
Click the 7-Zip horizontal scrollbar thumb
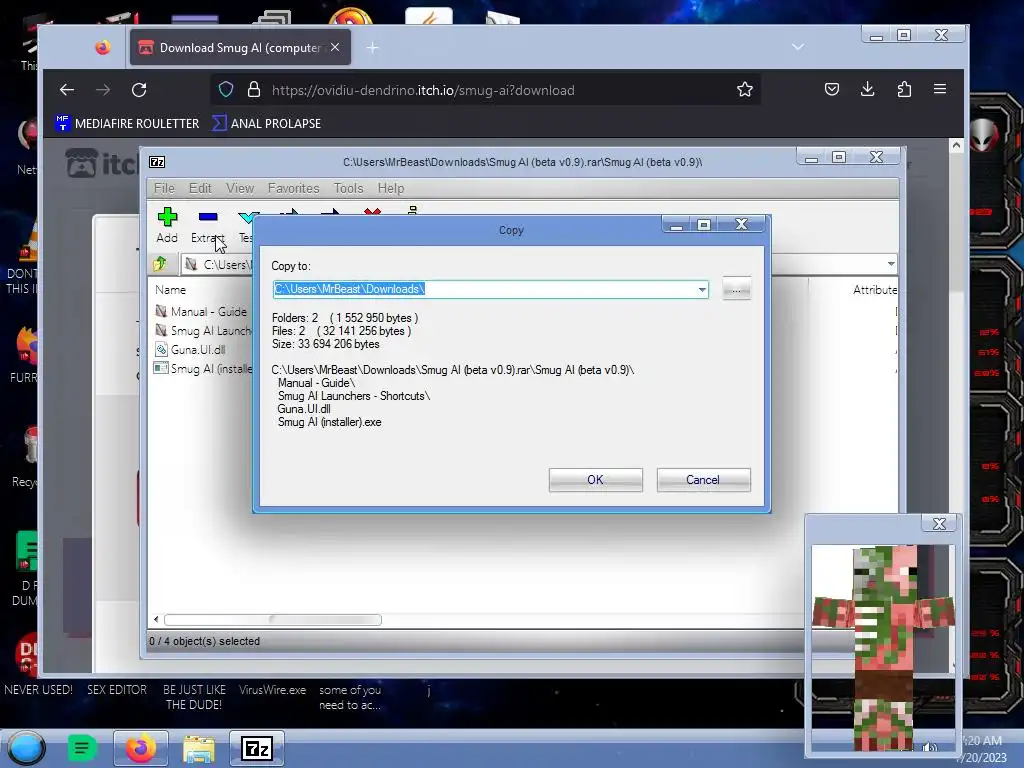(x=273, y=620)
